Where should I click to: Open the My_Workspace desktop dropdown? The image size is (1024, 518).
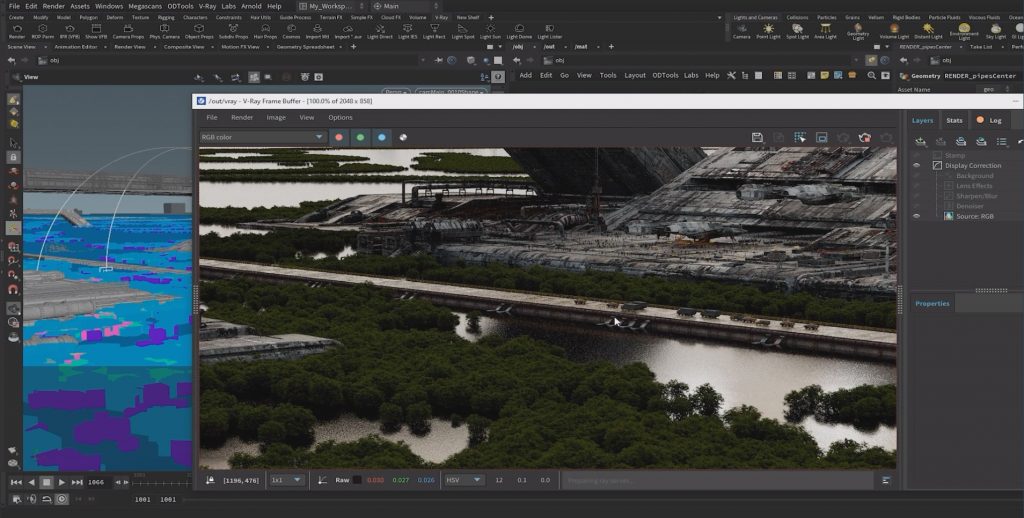332,6
